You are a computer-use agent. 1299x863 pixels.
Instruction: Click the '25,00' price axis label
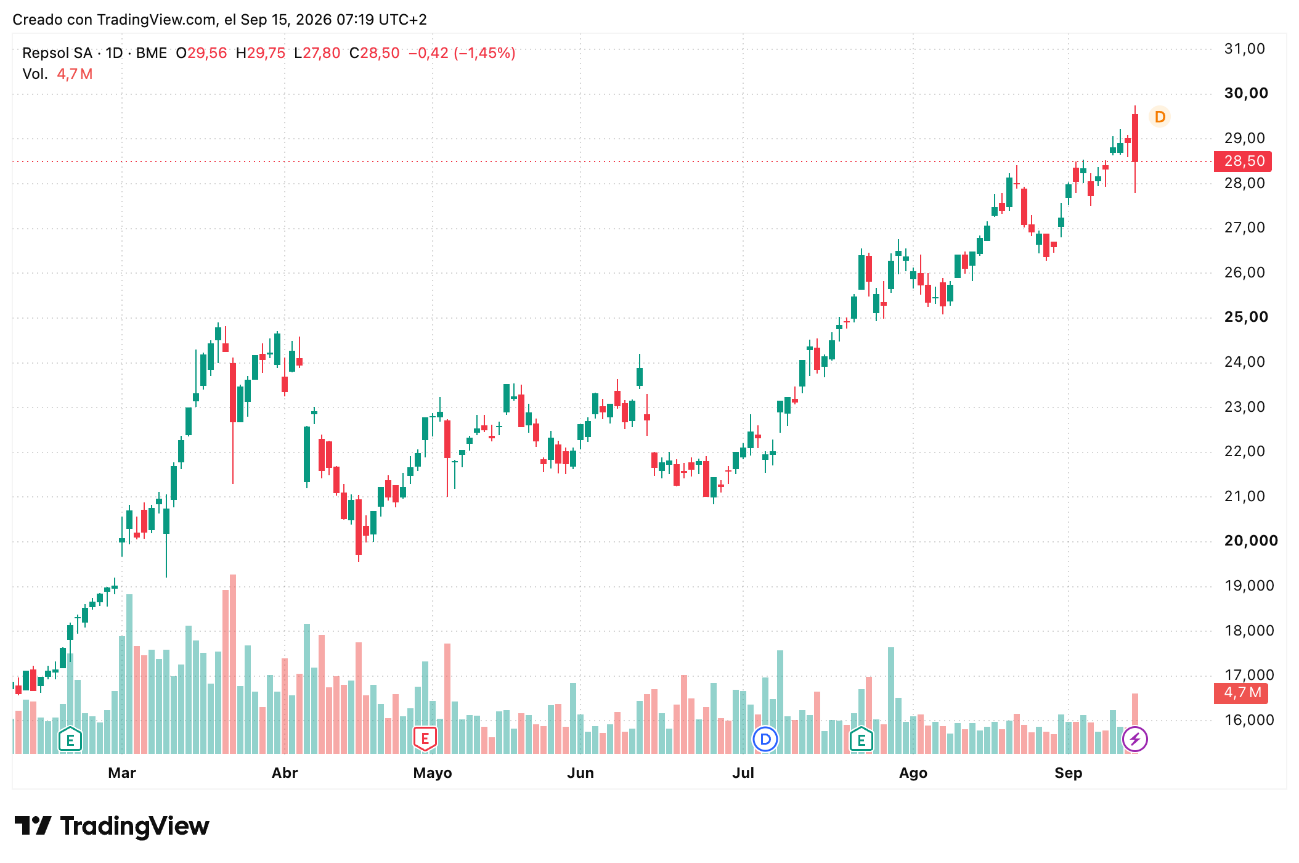1246,317
